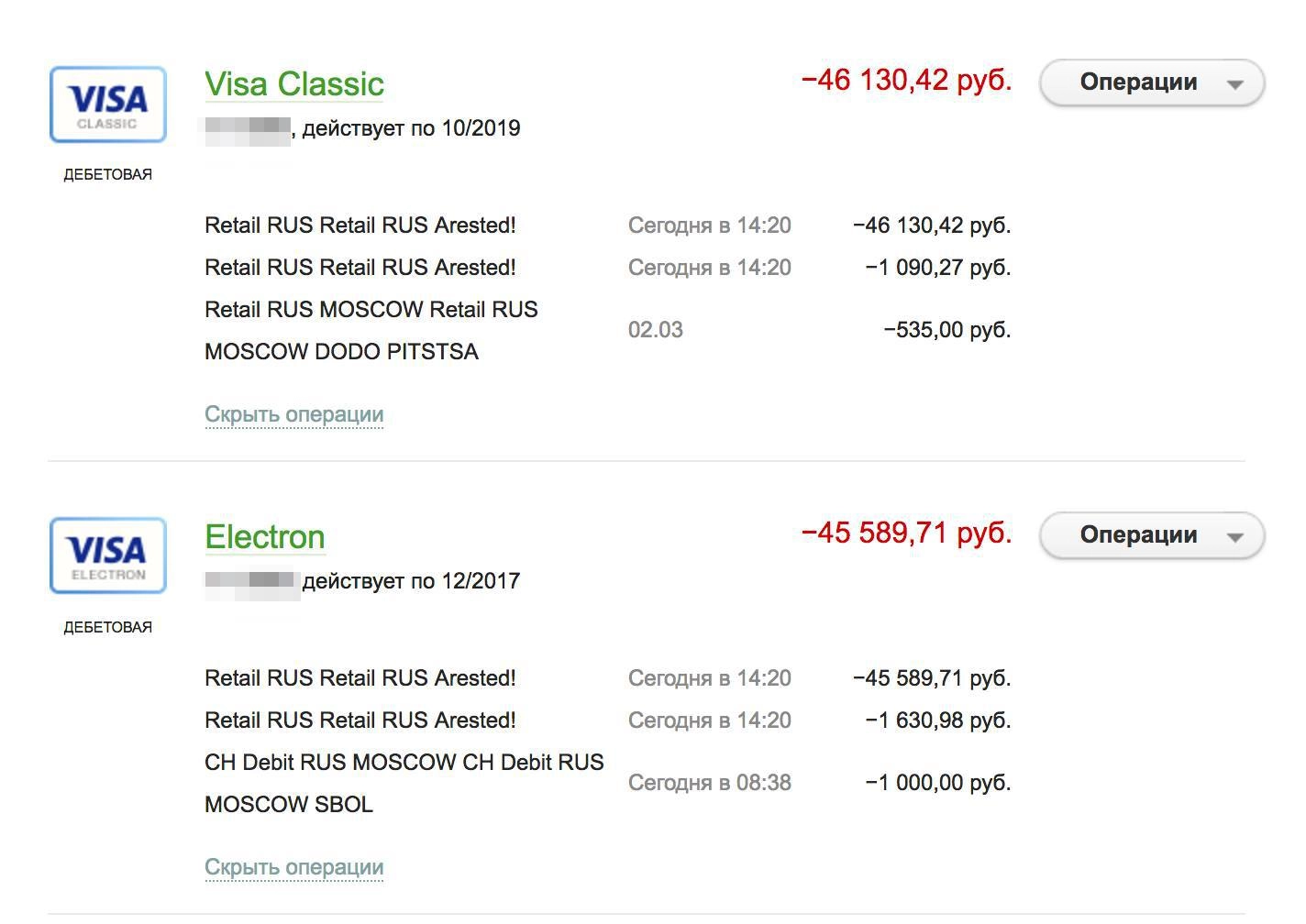Click the Сегодня в 08:38 timestamp
1306x924 pixels.
(709, 783)
